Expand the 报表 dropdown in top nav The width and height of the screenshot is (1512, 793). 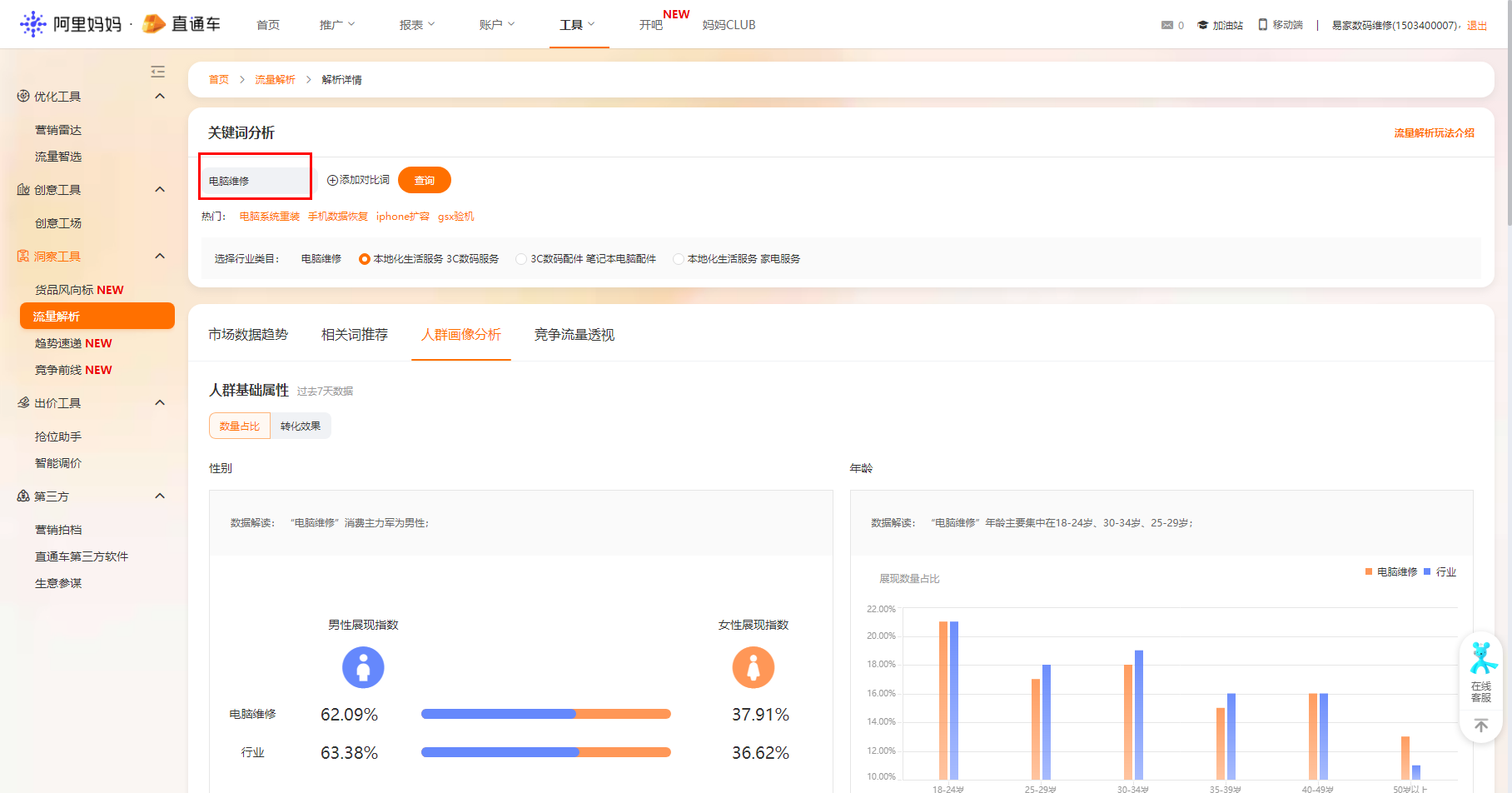click(x=416, y=25)
